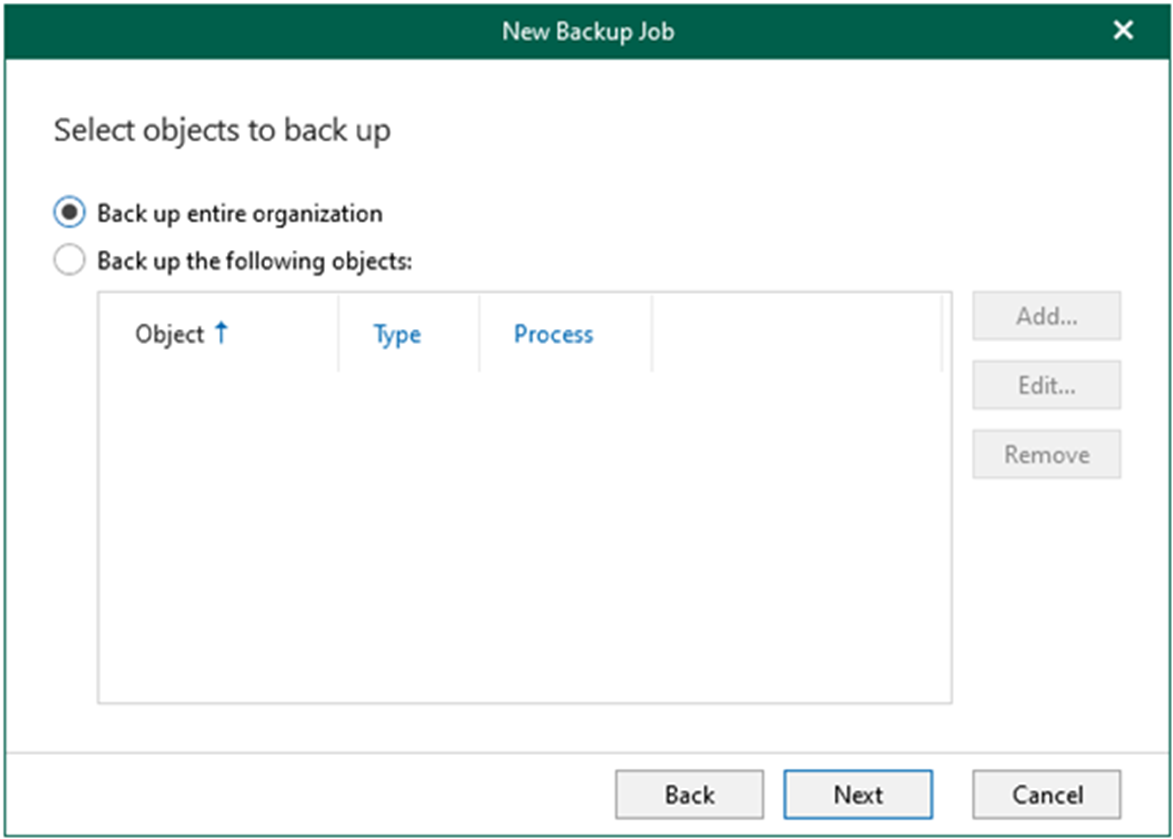Cancel the backup job wizard

1047,794
